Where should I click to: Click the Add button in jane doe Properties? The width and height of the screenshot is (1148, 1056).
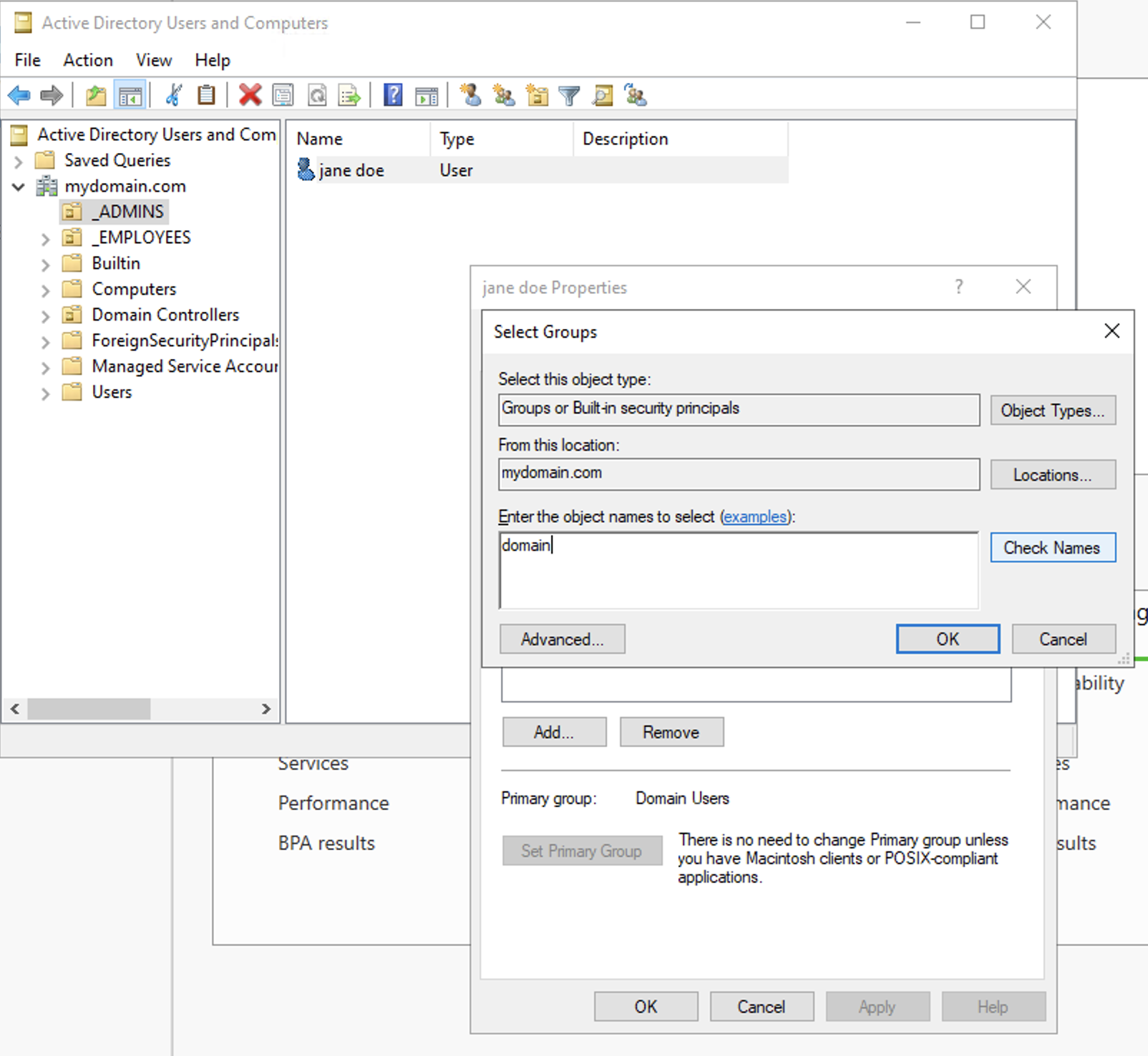554,732
